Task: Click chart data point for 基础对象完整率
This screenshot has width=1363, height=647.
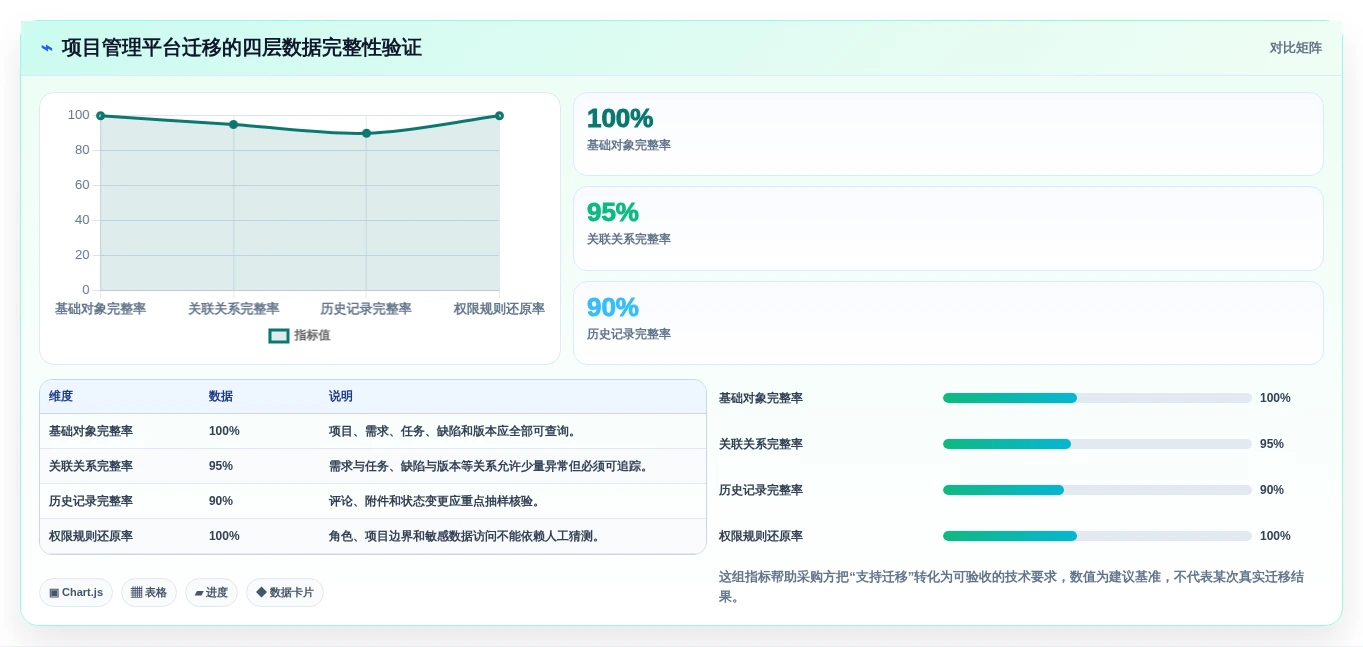Action: tap(100, 116)
